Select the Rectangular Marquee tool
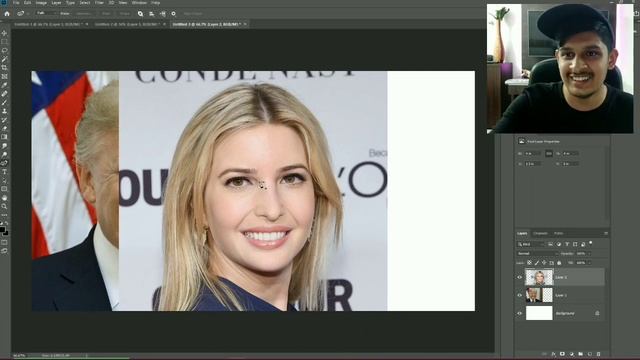The height and width of the screenshot is (360, 640). click(4, 42)
